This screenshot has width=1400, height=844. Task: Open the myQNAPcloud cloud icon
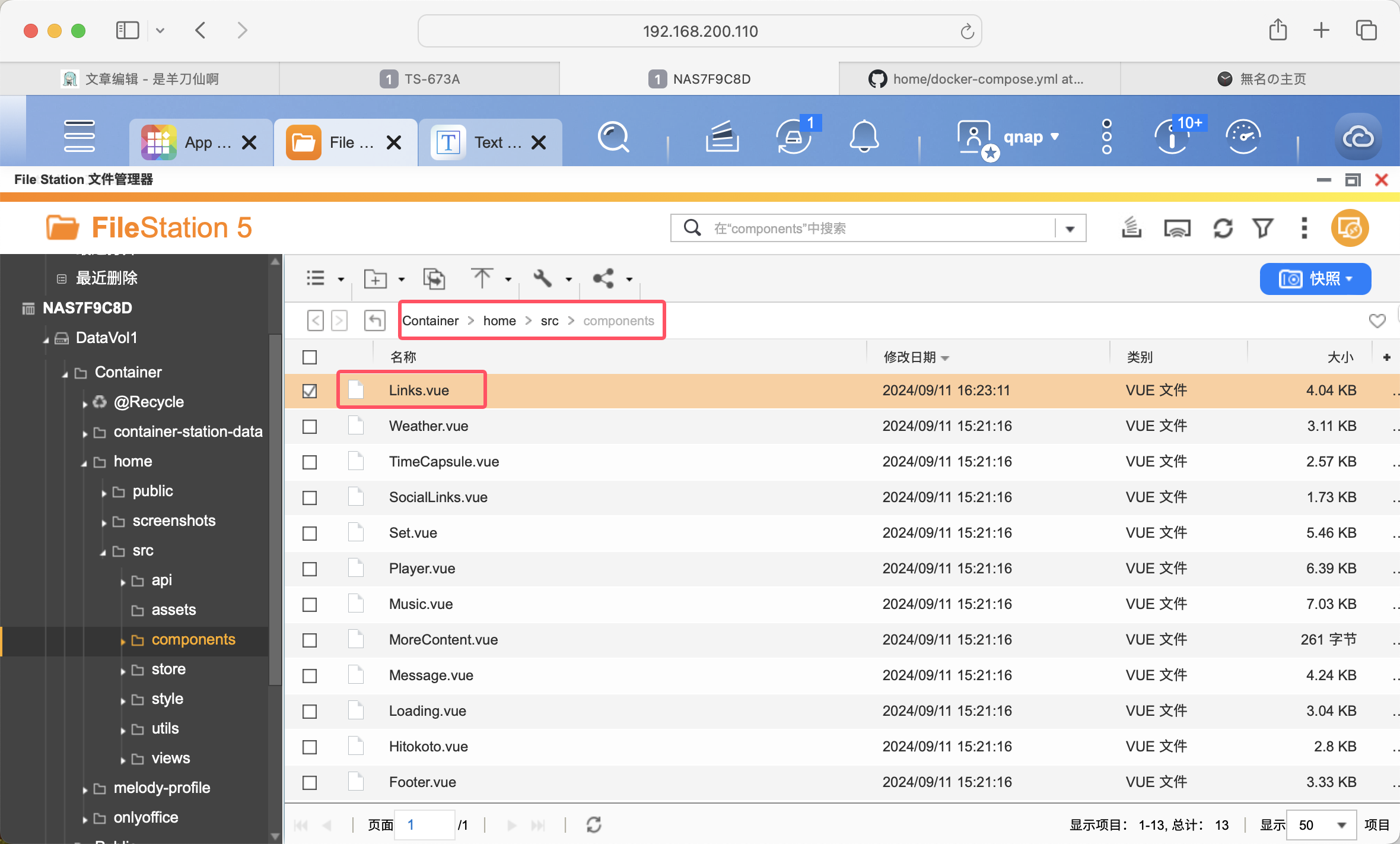[1358, 137]
